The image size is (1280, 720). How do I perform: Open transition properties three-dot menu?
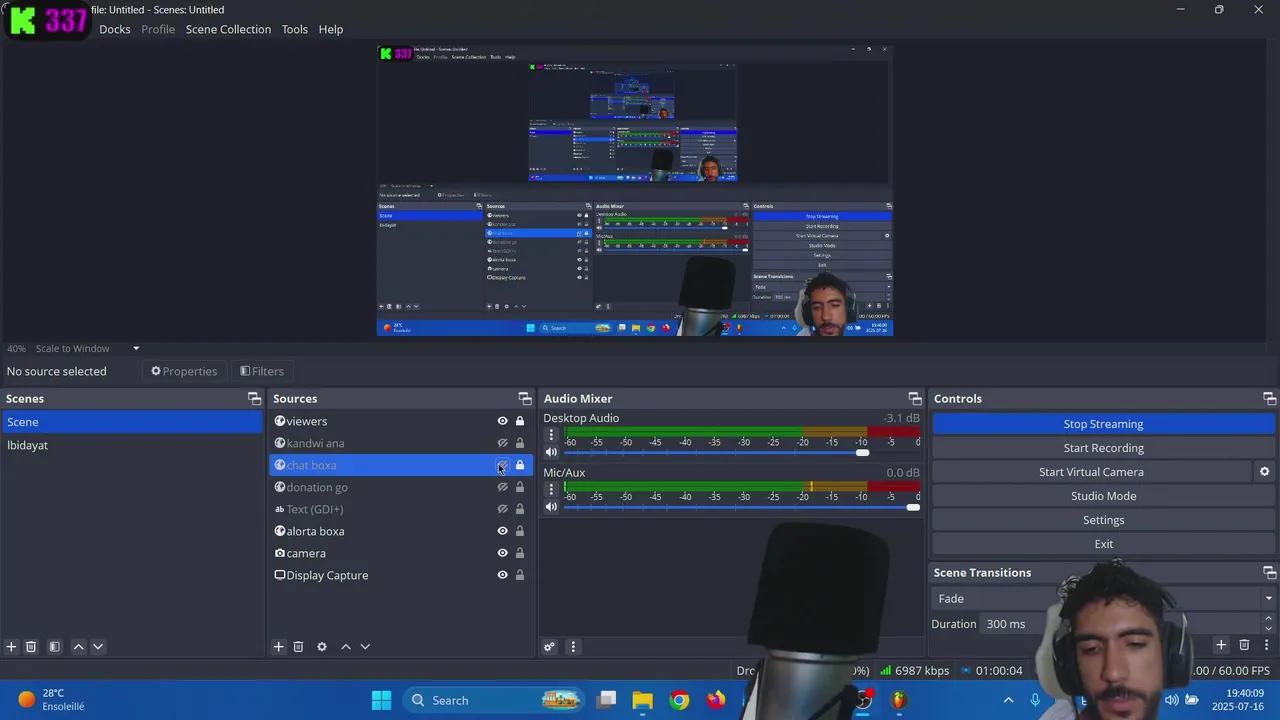click(x=1267, y=646)
